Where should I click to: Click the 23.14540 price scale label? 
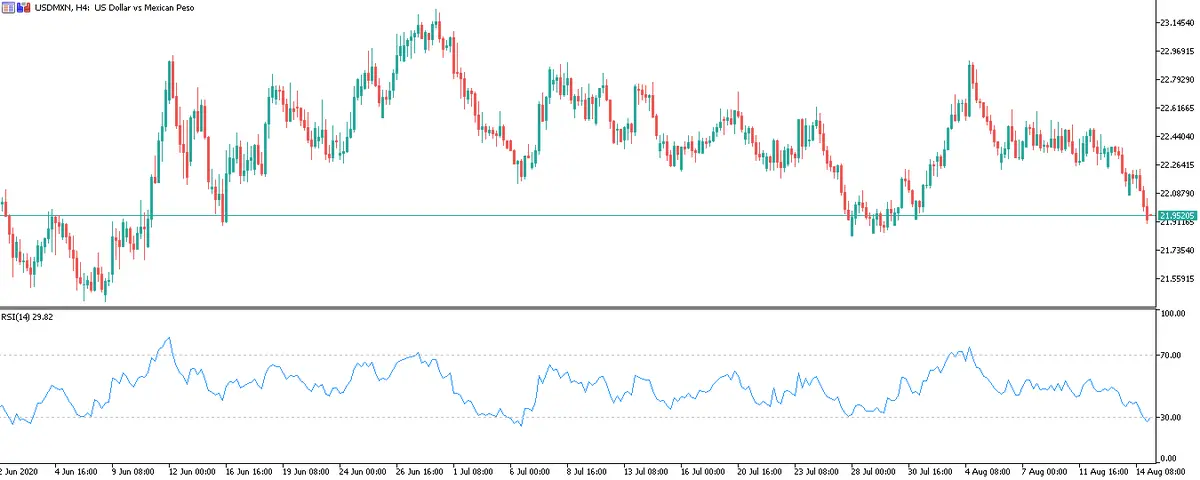(1177, 22)
